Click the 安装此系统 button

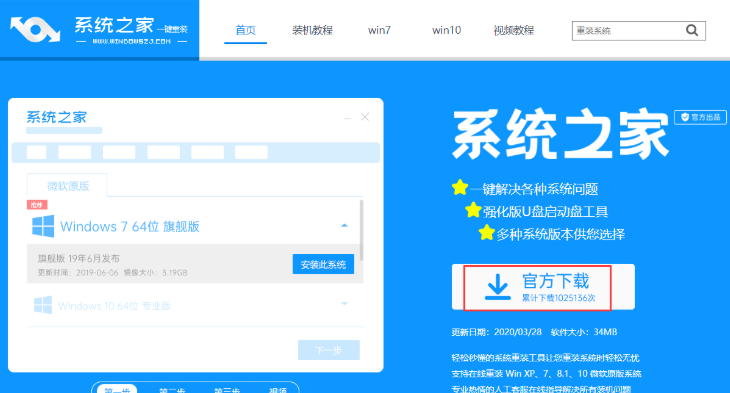[x=323, y=264]
